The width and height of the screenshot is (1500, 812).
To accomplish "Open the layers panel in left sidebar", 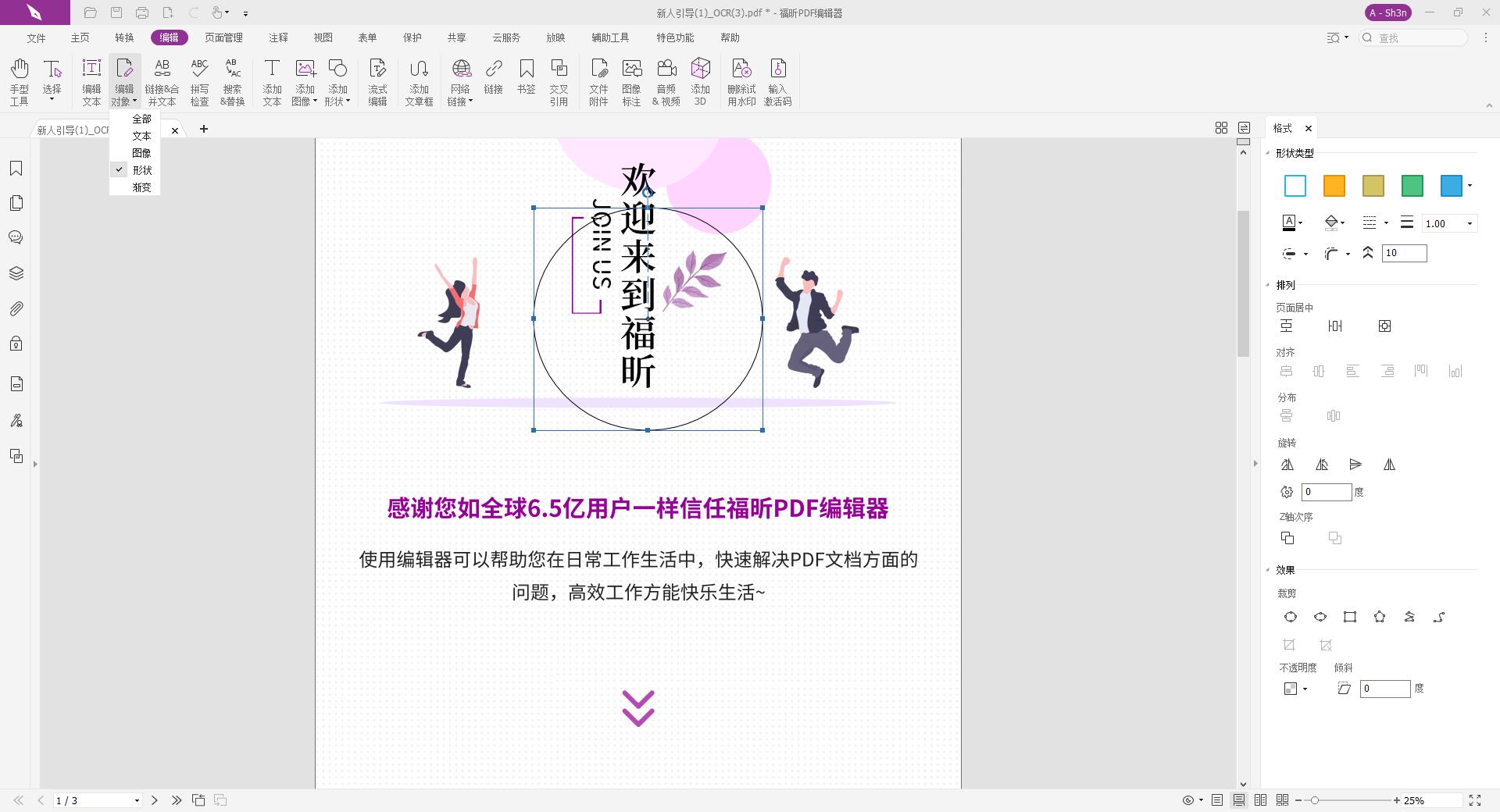I will click(16, 272).
